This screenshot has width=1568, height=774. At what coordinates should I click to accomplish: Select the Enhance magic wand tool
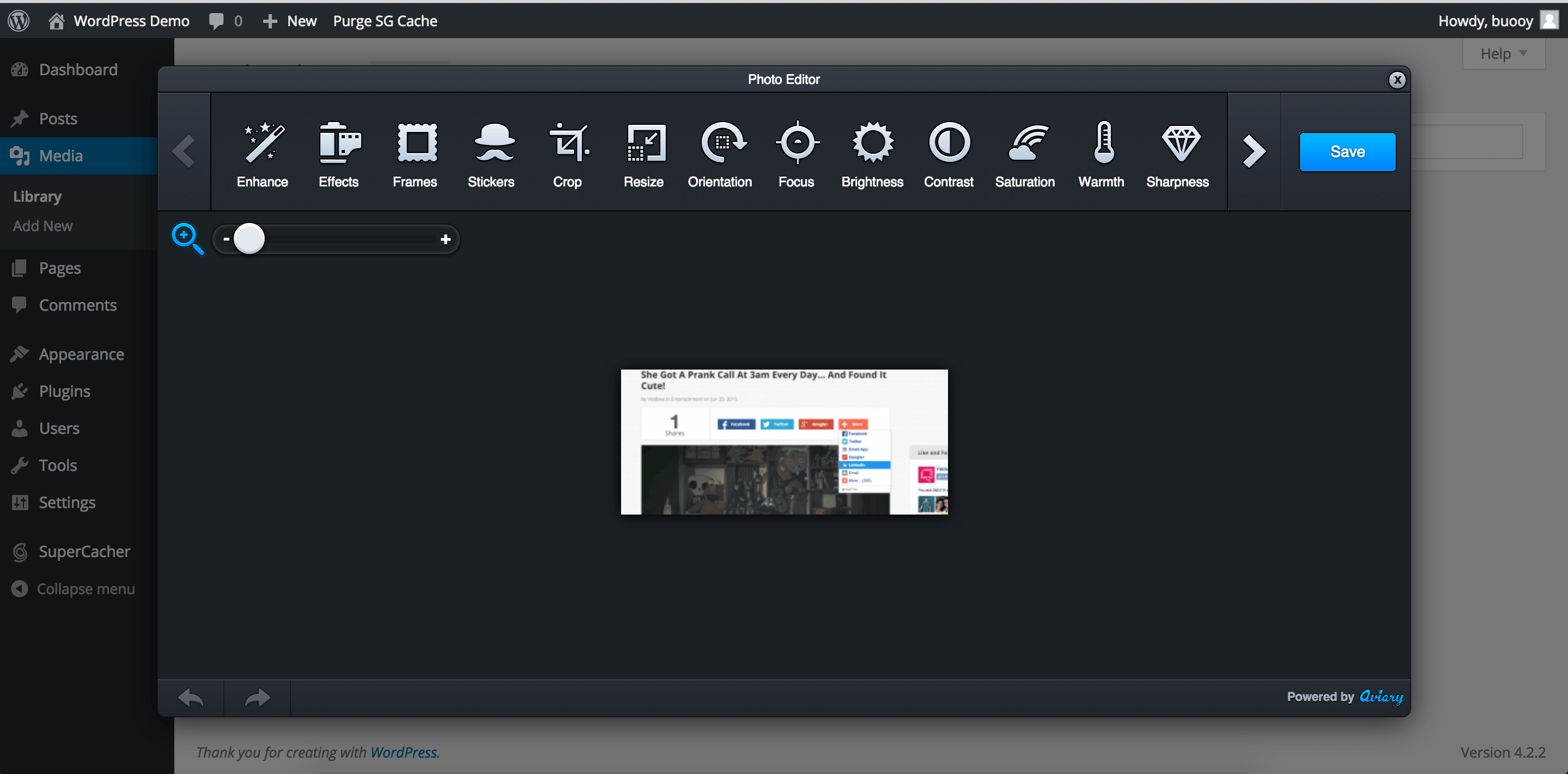[263, 154]
